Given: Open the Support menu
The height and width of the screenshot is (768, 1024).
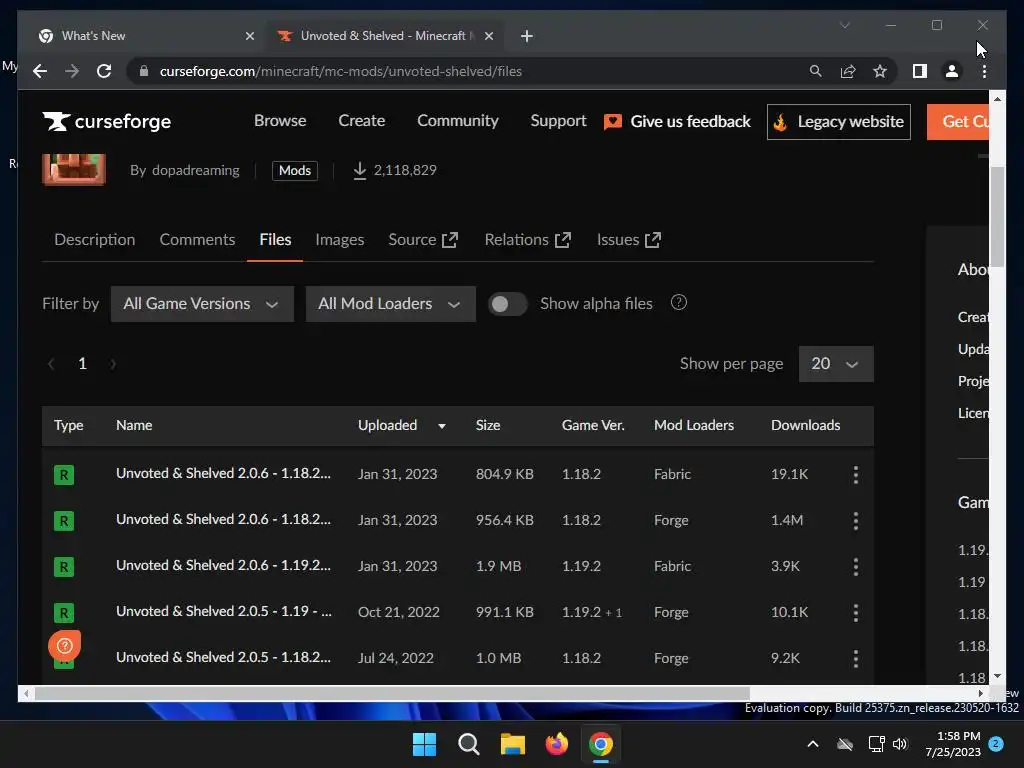Looking at the screenshot, I should pos(558,121).
